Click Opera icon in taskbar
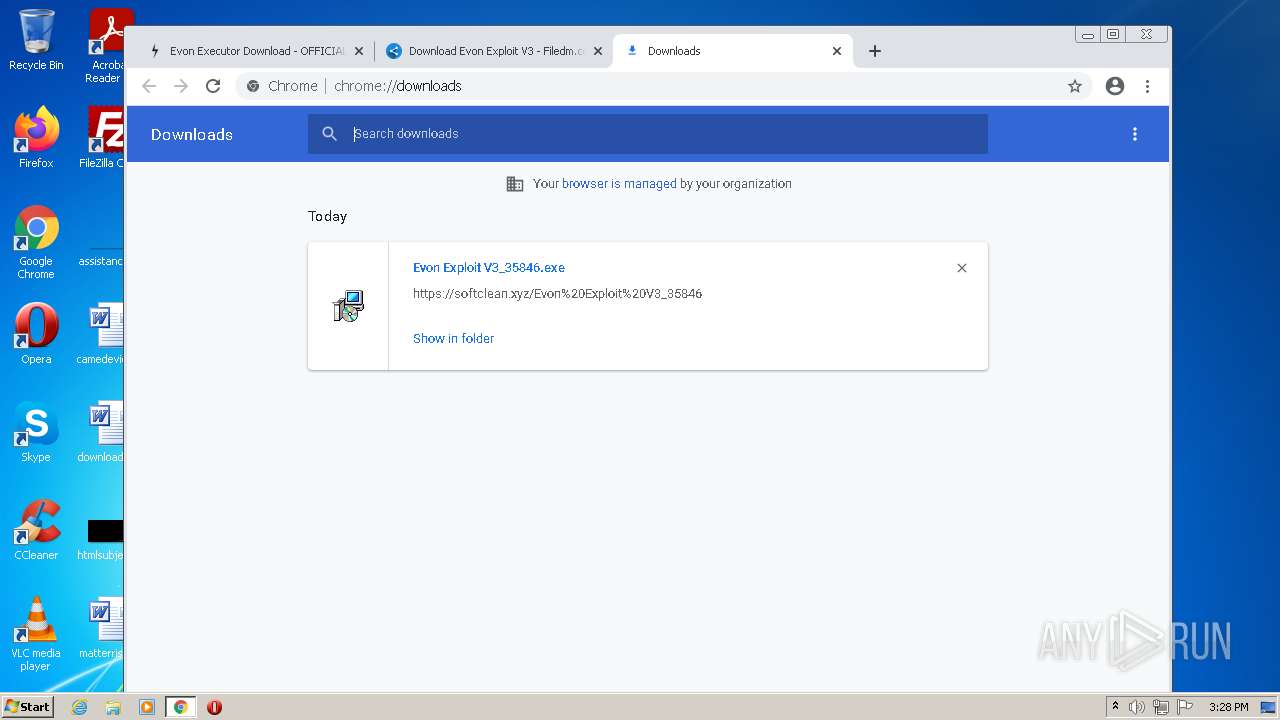Screen dimensions: 1280x720 click(x=214, y=707)
